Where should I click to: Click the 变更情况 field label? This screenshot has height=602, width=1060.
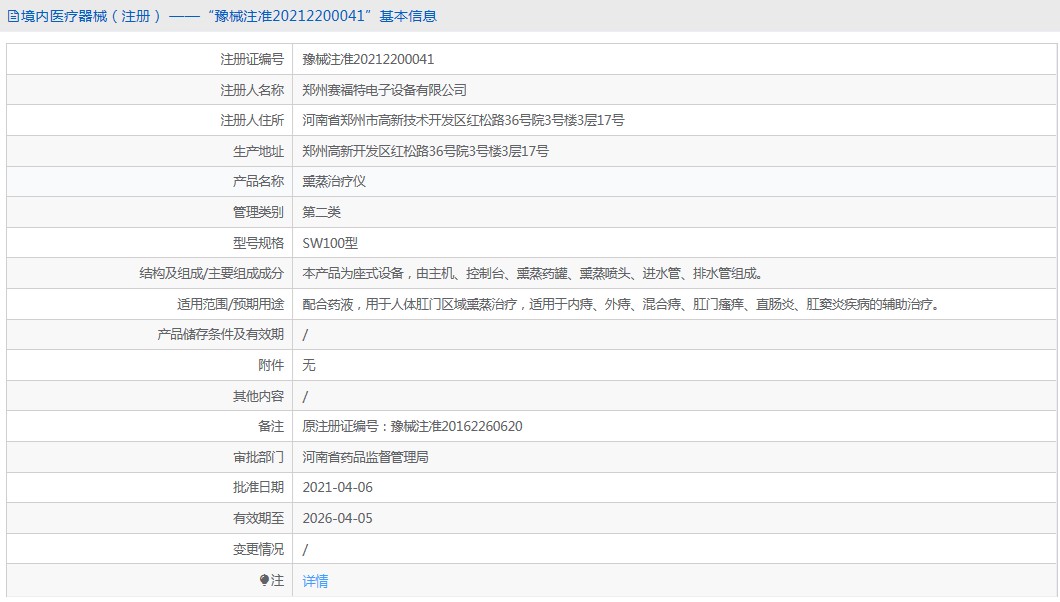(258, 549)
